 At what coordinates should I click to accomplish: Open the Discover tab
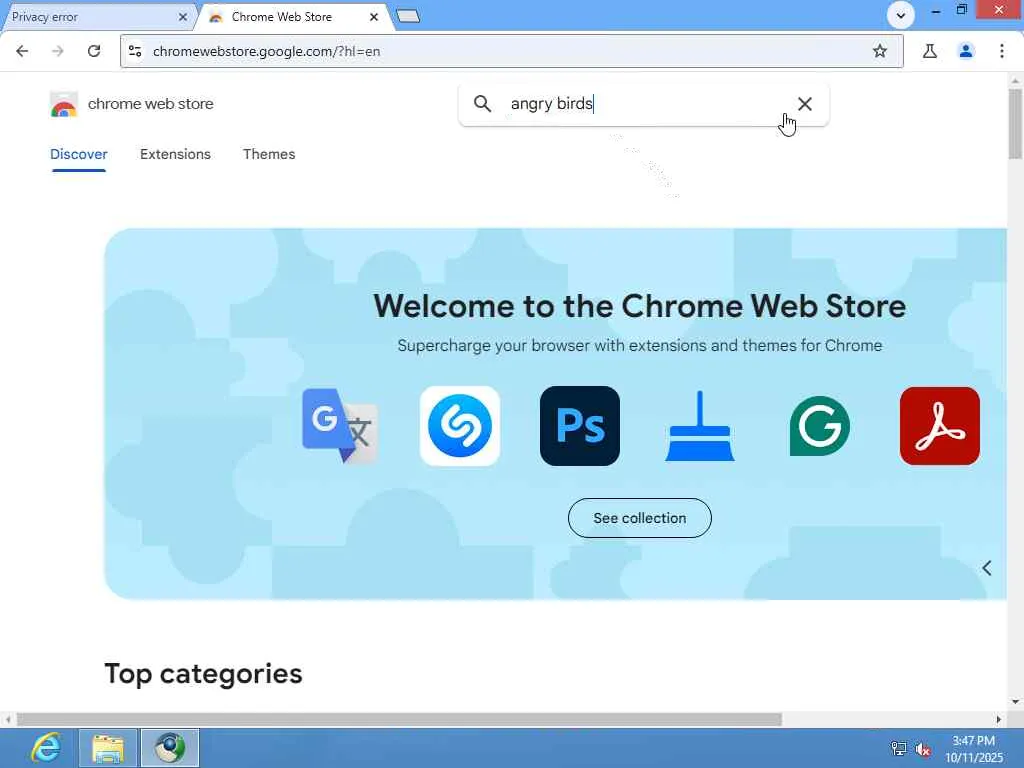coord(78,154)
